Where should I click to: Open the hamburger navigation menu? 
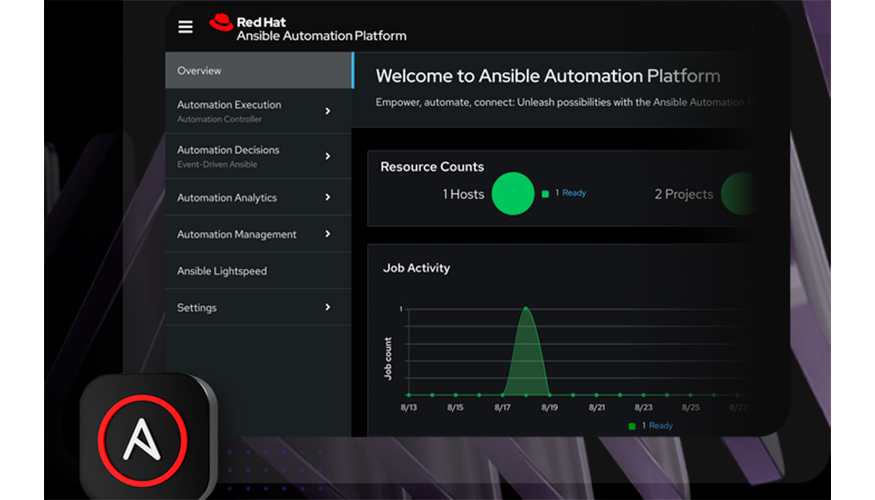point(185,27)
